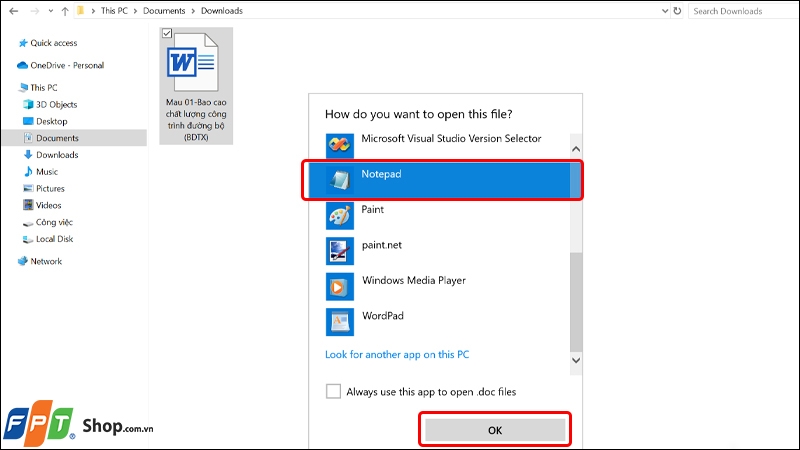Screen dimensions: 800x450
Task: Open Network in navigation pane
Action: (46, 261)
